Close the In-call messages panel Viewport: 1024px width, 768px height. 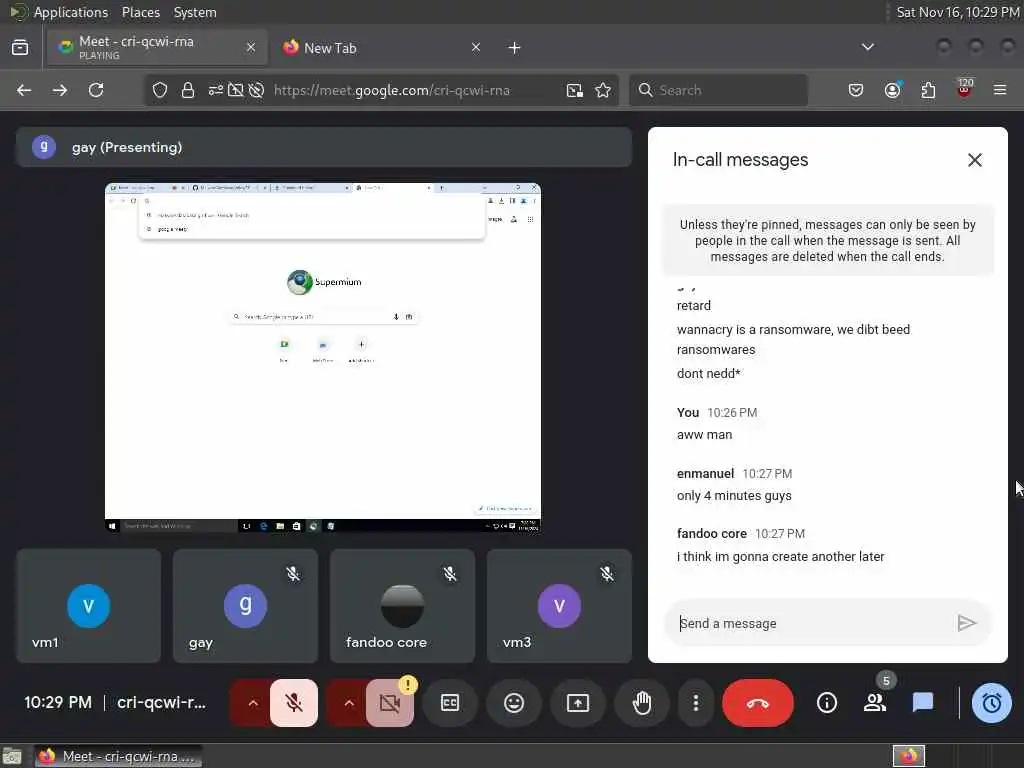point(974,160)
